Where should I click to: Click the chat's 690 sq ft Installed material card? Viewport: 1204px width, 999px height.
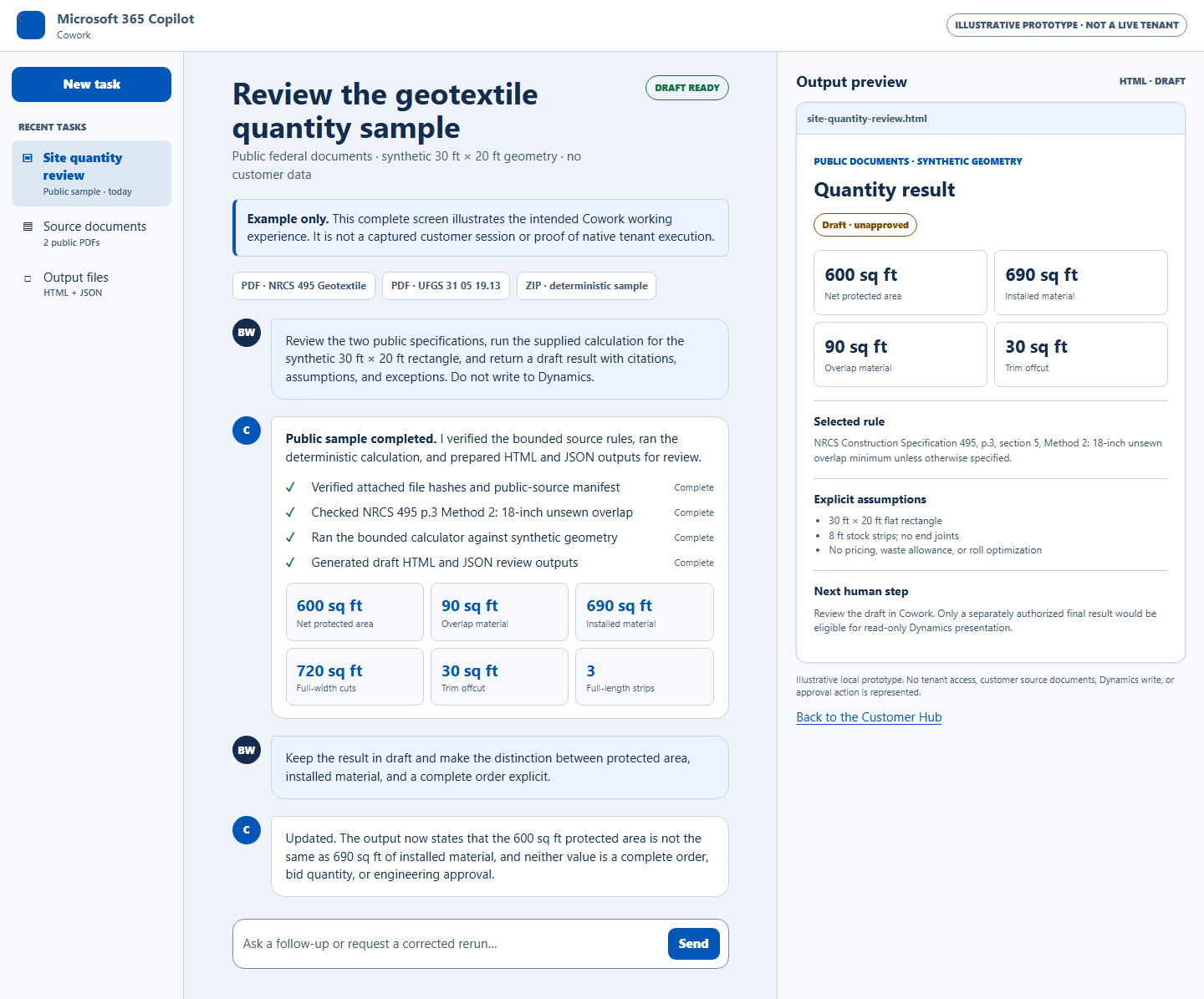point(645,612)
